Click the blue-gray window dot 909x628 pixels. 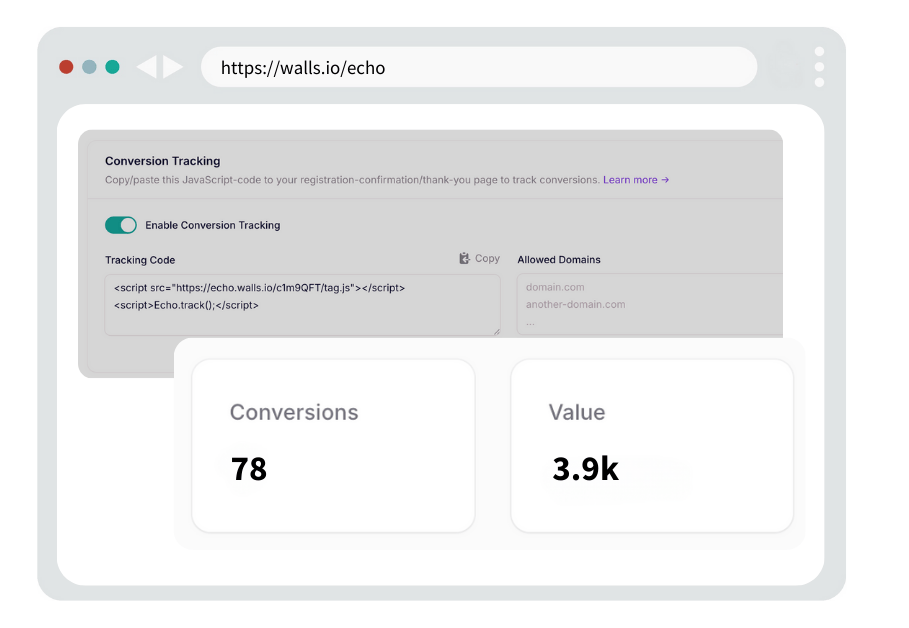click(x=89, y=66)
